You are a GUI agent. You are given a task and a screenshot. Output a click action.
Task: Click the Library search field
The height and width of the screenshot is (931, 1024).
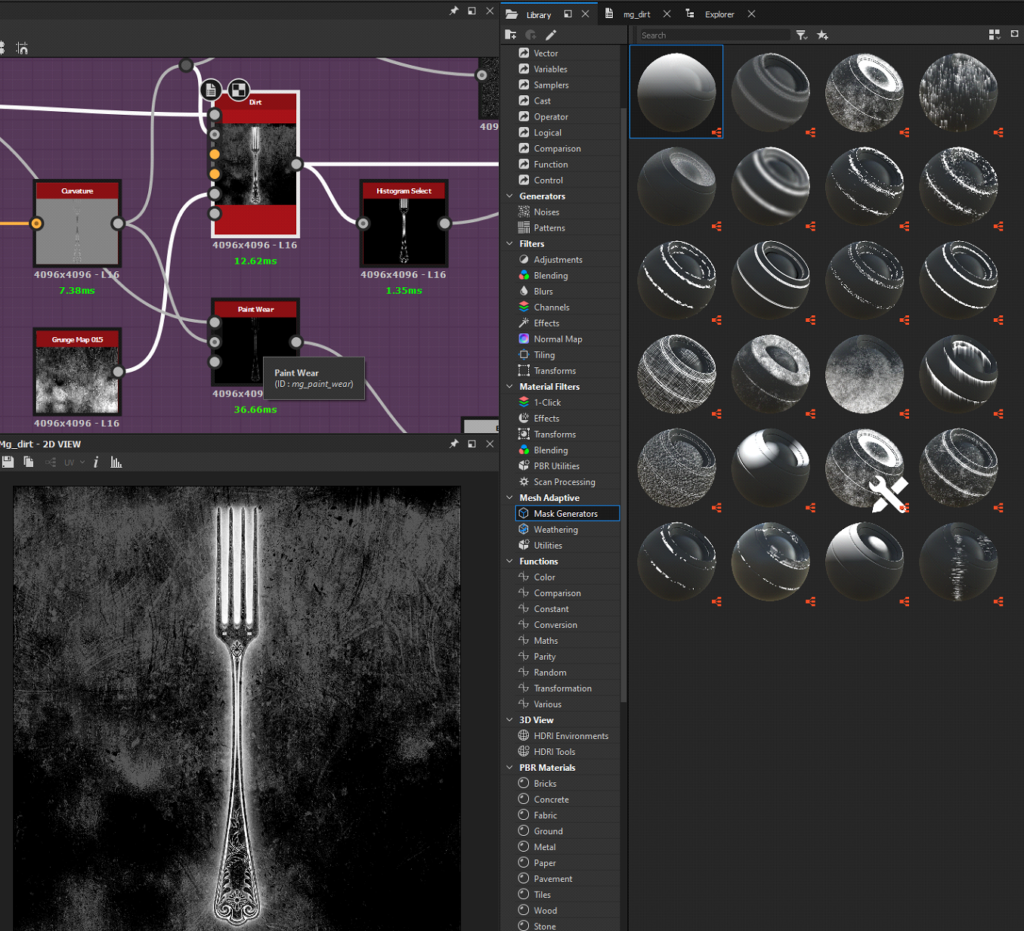(714, 35)
